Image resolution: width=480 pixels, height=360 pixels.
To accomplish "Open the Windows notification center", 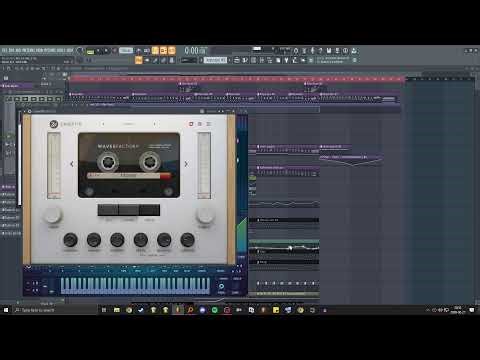I will click(x=472, y=310).
